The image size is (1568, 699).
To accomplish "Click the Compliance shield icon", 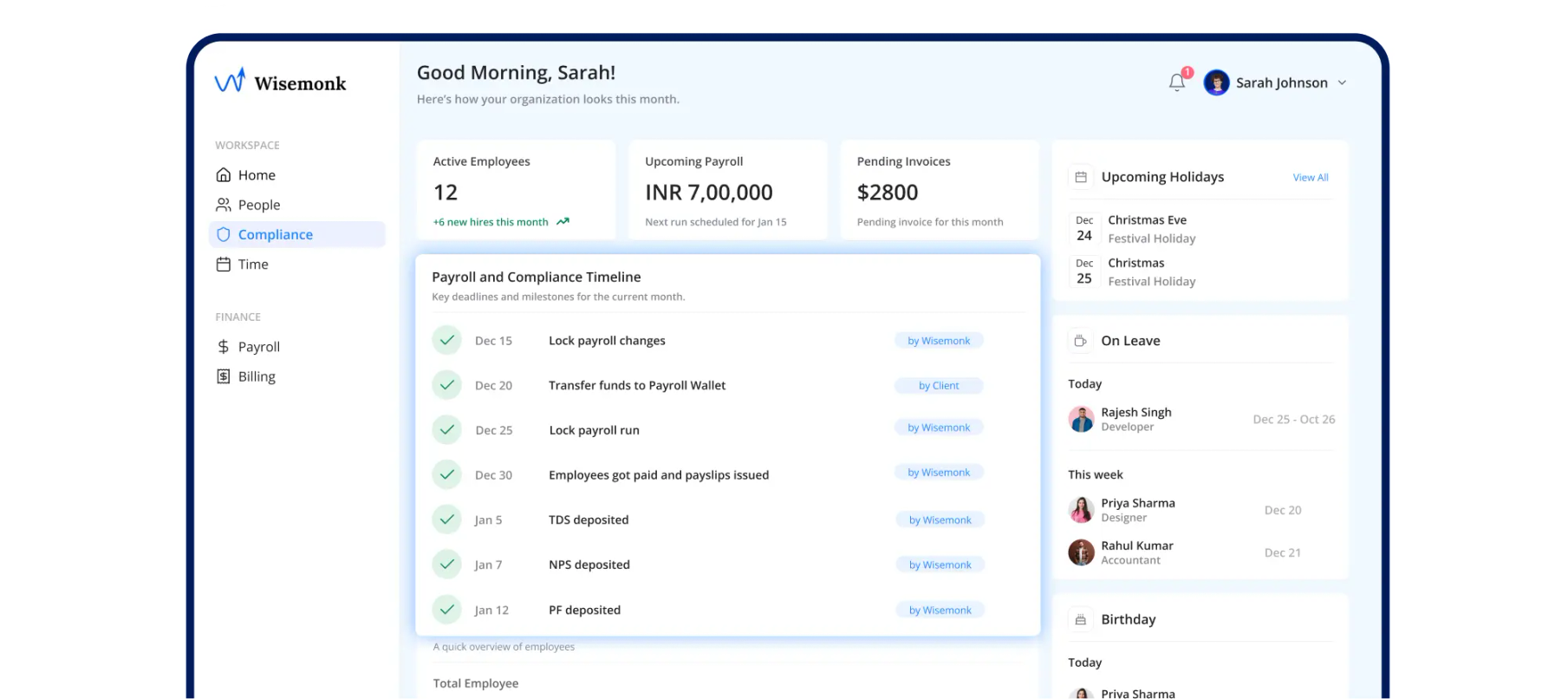I will [x=224, y=234].
